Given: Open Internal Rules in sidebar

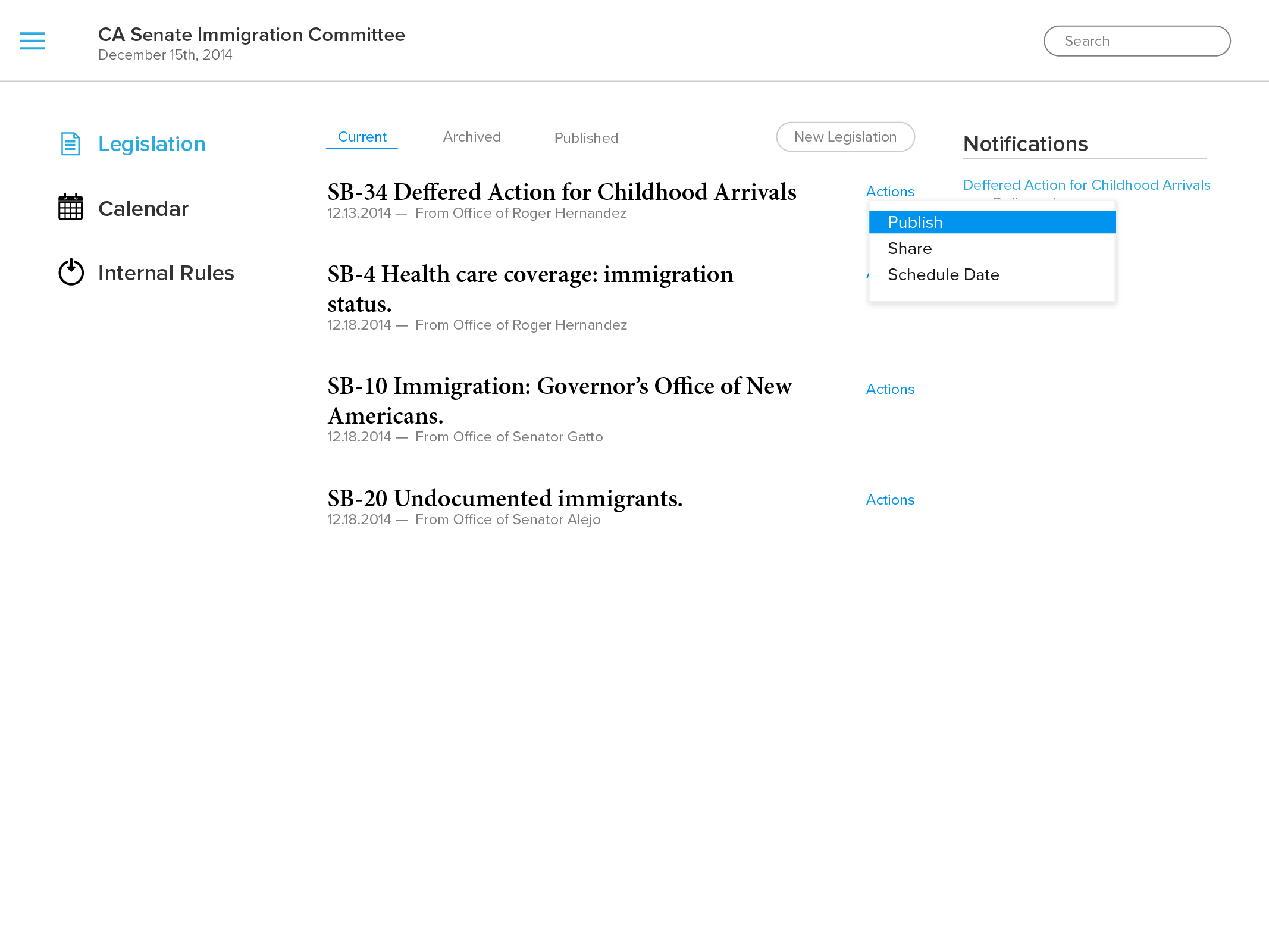Looking at the screenshot, I should tap(166, 273).
